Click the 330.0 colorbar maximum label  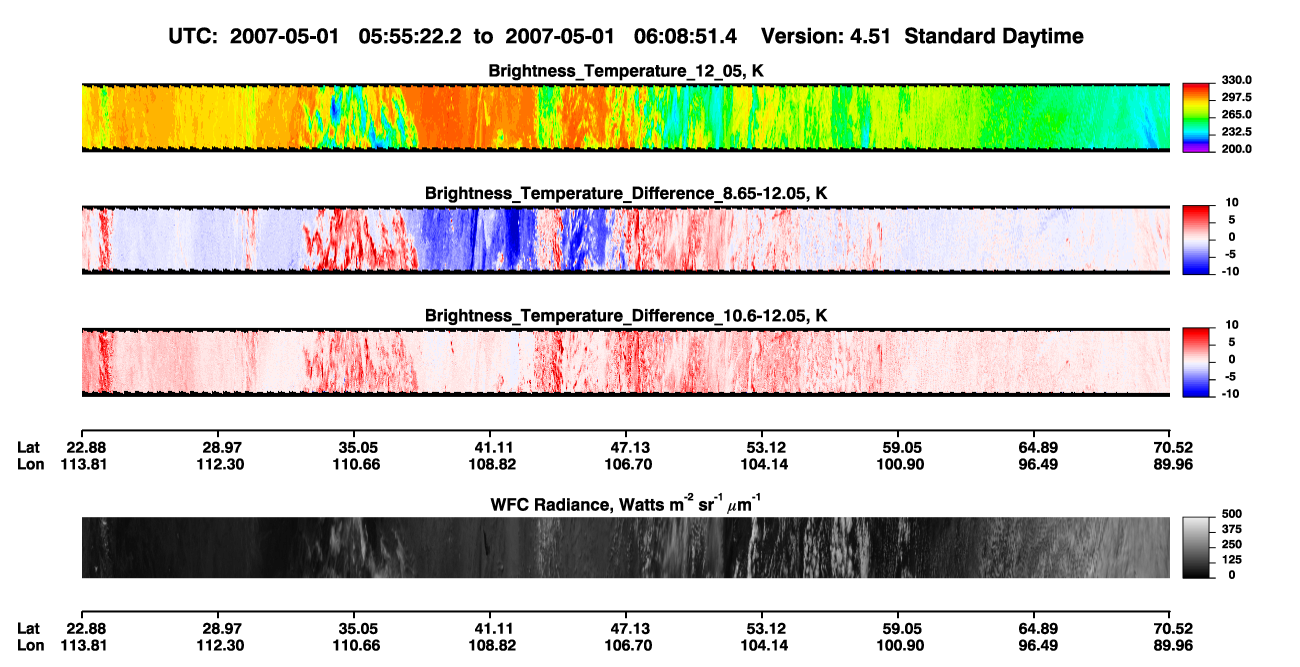[1236, 80]
